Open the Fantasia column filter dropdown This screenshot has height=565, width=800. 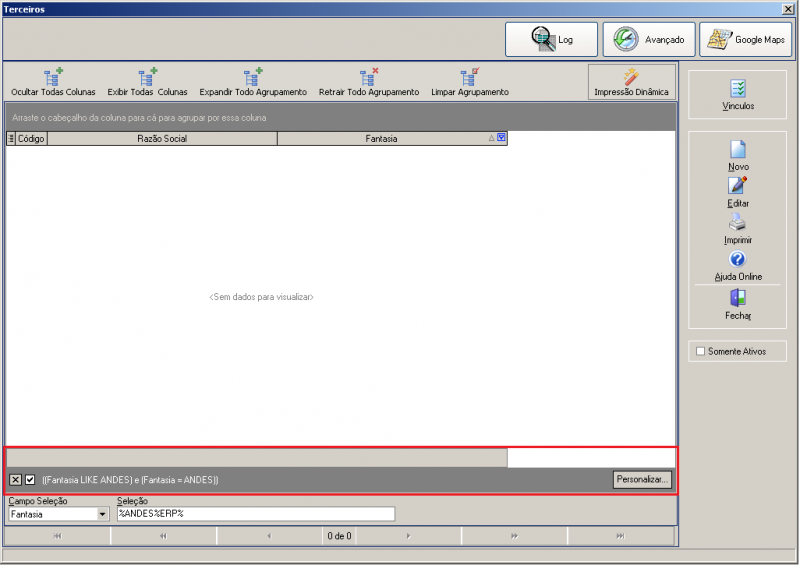pos(501,139)
